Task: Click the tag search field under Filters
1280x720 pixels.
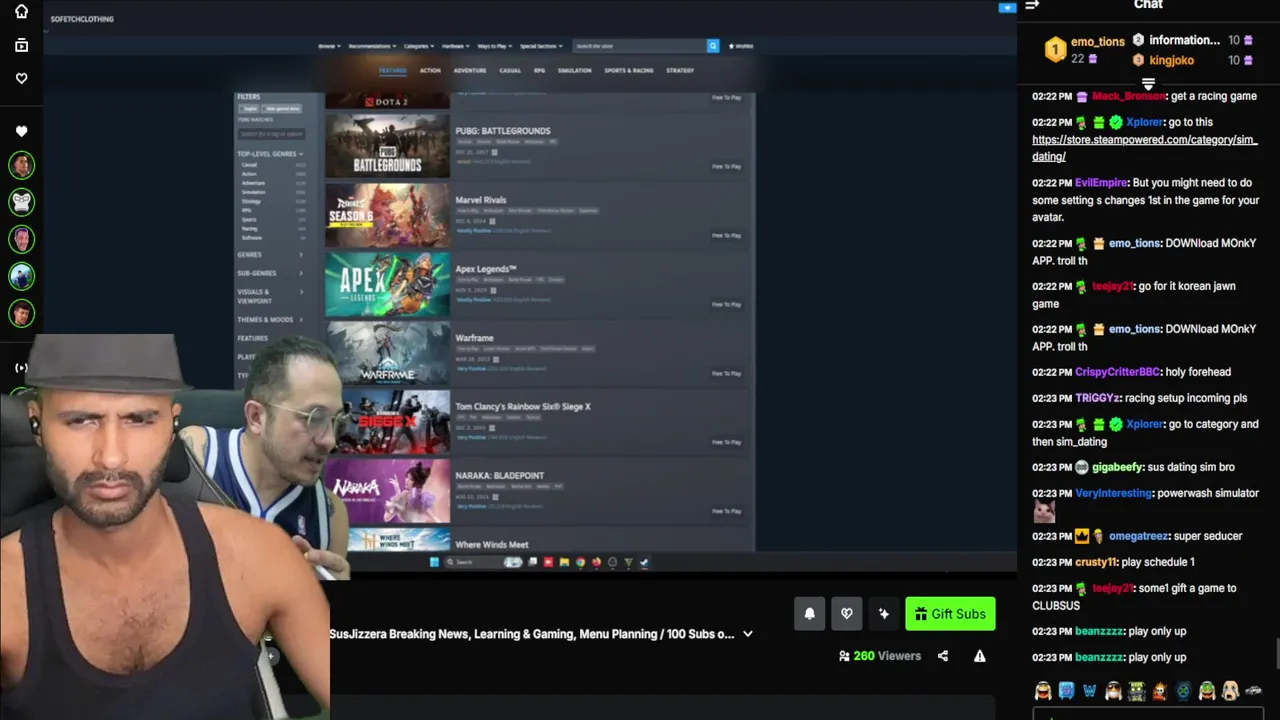Action: 271,134
